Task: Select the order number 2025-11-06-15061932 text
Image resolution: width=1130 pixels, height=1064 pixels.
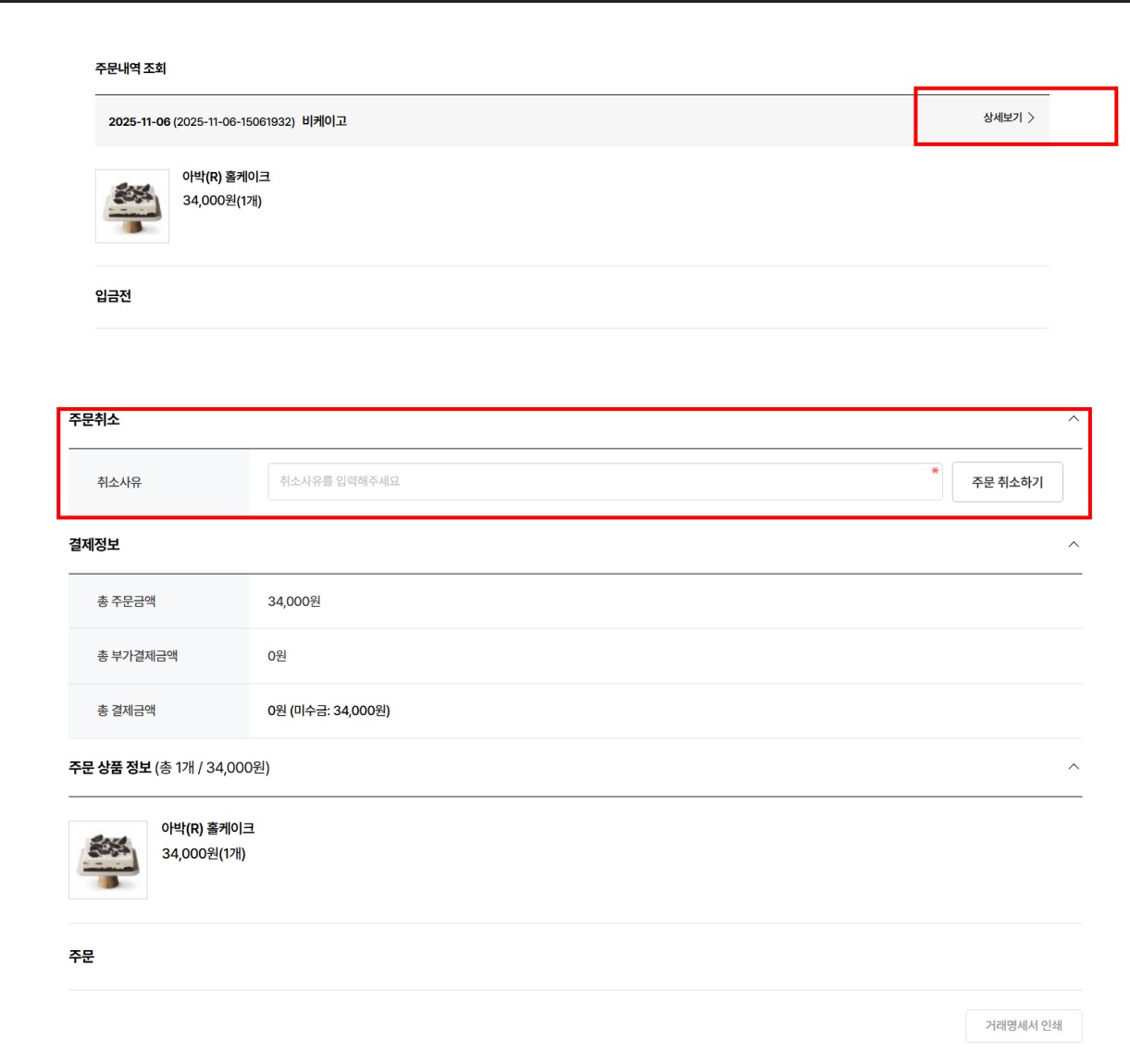Action: click(234, 122)
